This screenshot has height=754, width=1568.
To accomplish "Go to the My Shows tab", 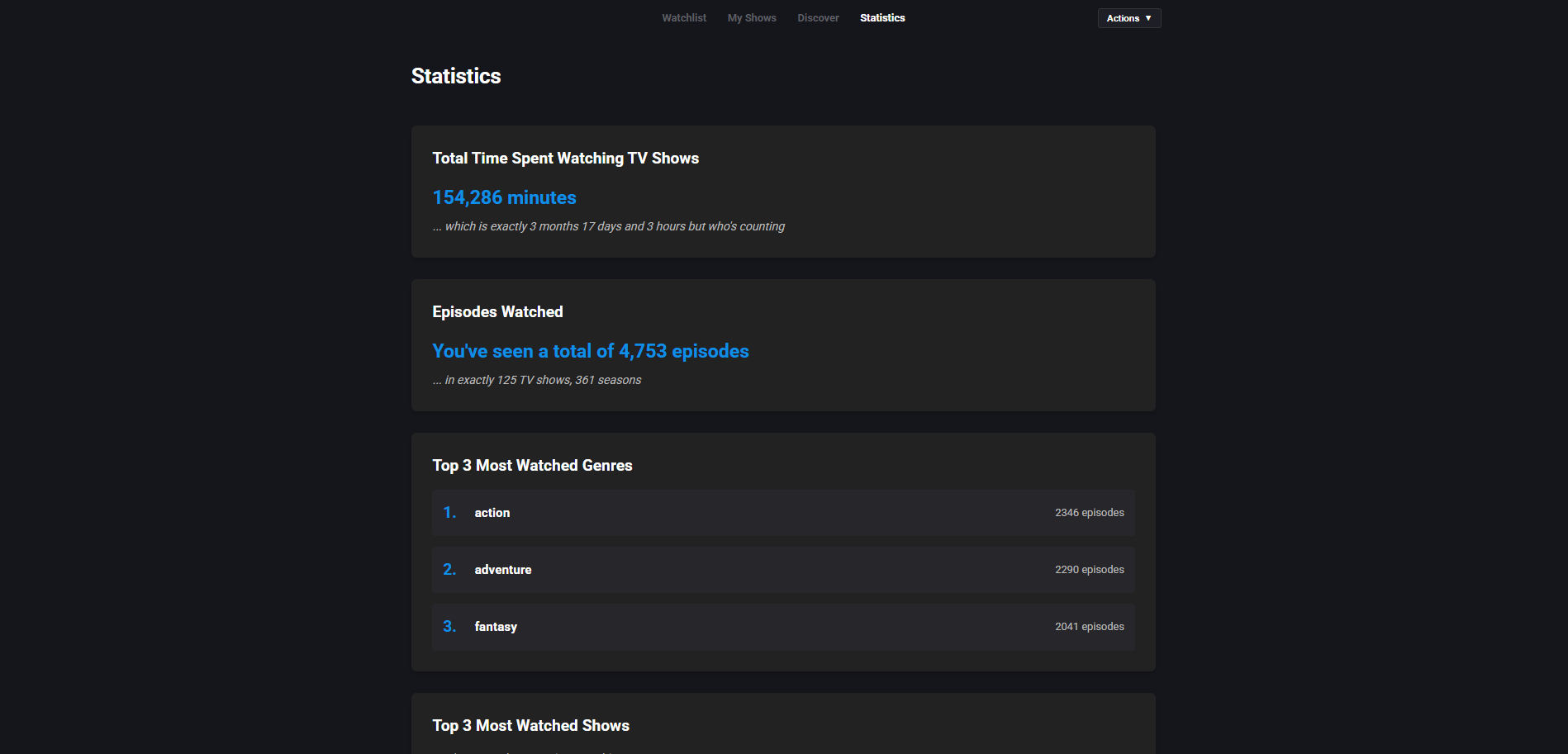I will click(751, 18).
